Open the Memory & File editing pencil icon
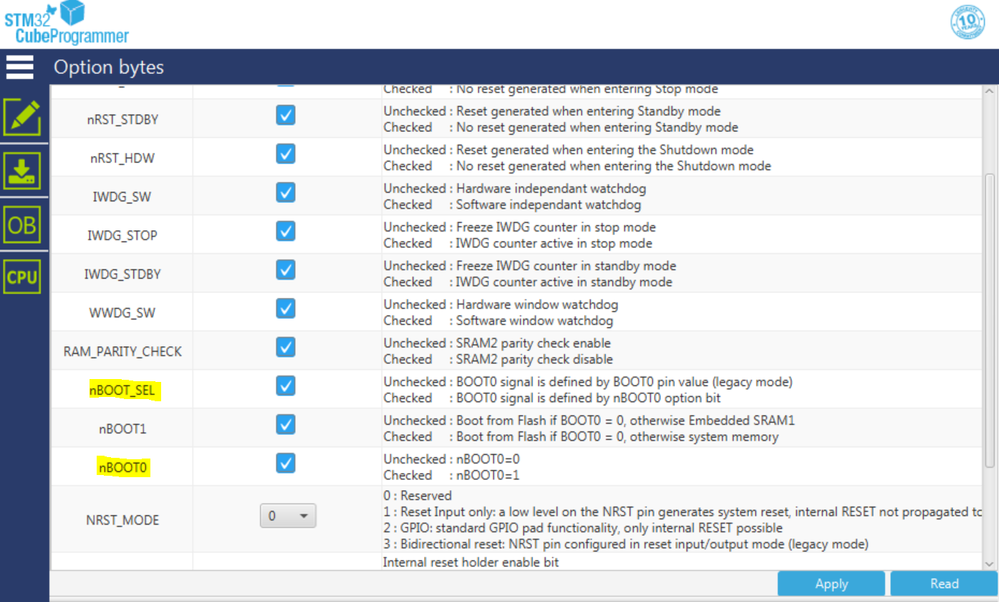 click(x=22, y=117)
